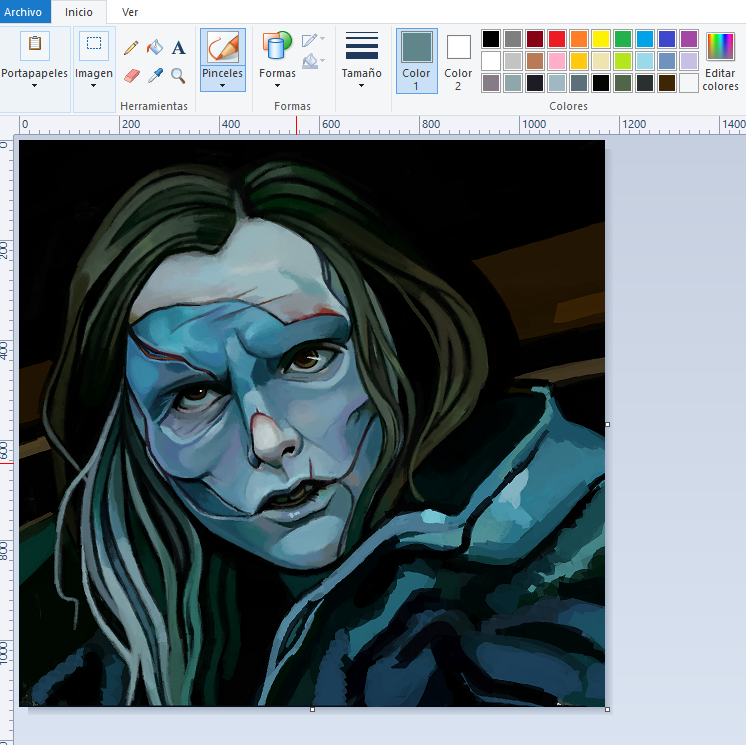Screen dimensions: 746x745
Task: Click the Tamaño line thickness icon
Action: (x=362, y=46)
